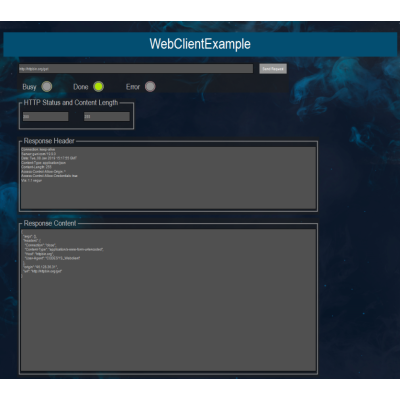The height and width of the screenshot is (400, 400).
Task: Click the URL input field
Action: 136,69
